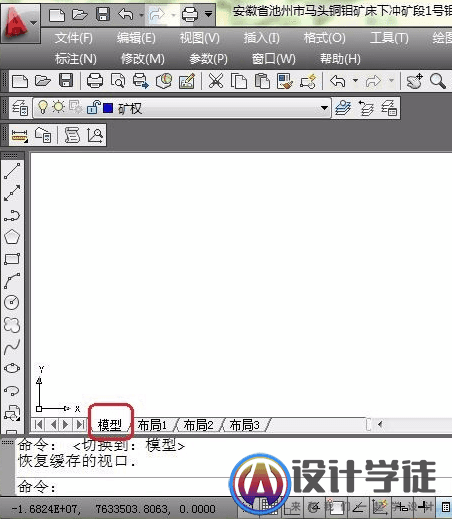
Task: Click New in quick access toolbar
Action: tap(57, 15)
